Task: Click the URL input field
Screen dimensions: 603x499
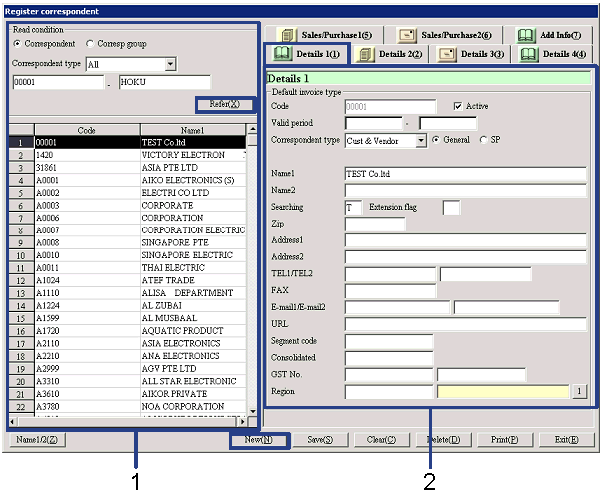Action: click(x=465, y=324)
